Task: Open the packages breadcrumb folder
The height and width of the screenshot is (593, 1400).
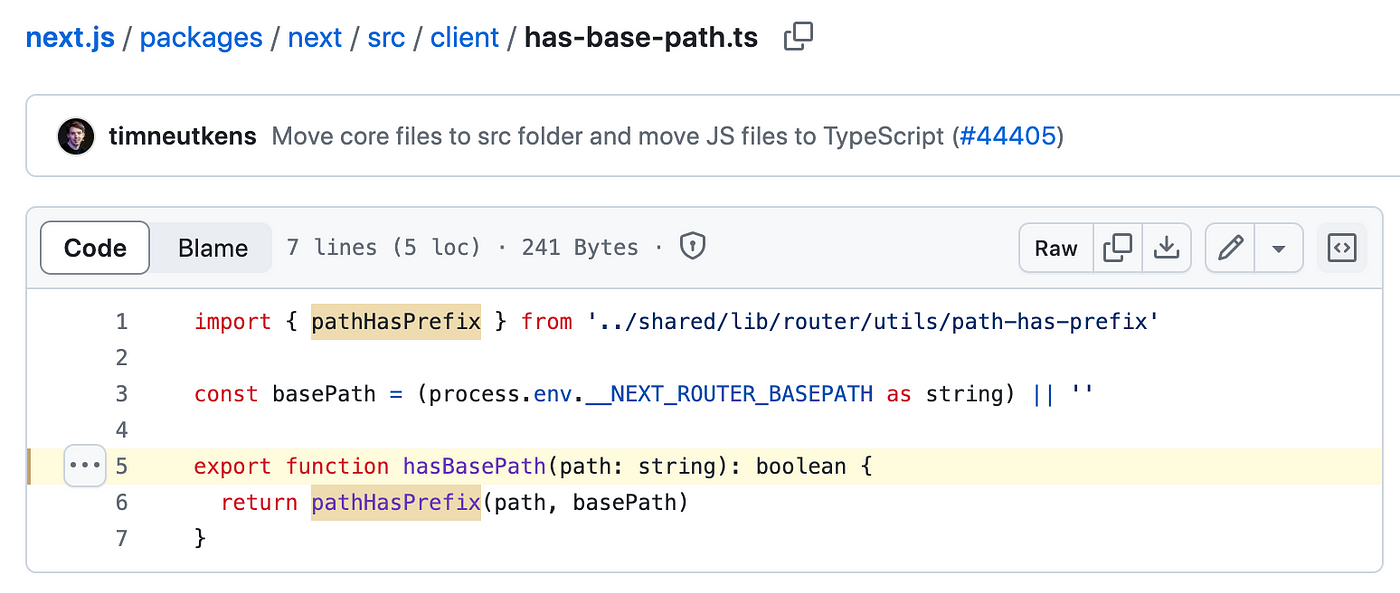Action: (201, 38)
